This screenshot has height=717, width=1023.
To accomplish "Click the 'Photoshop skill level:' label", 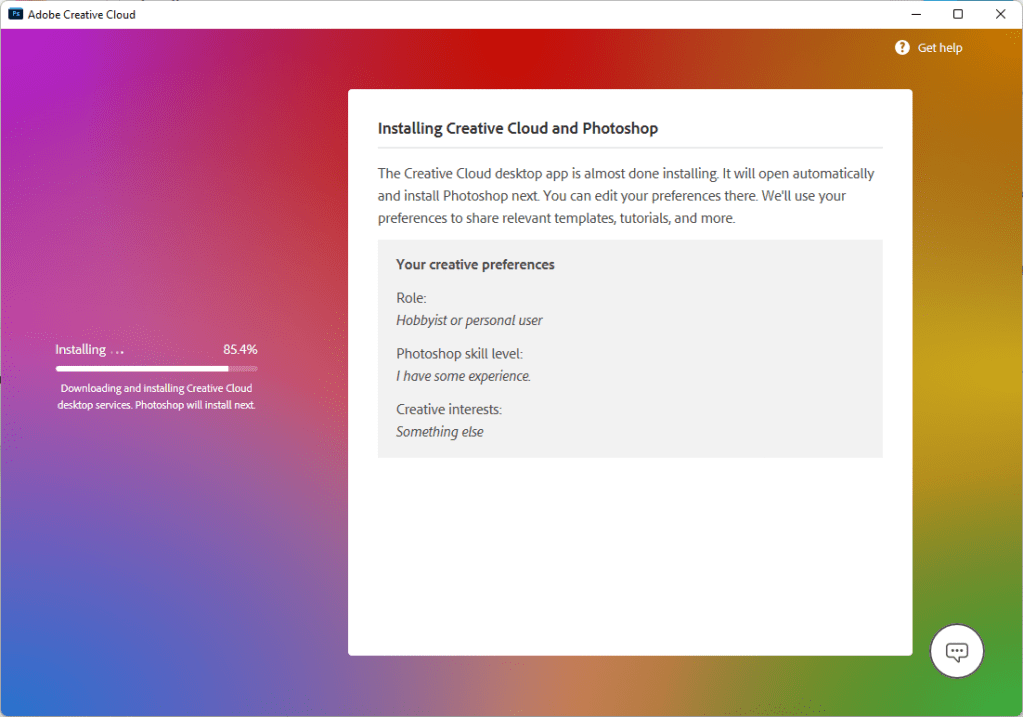I will [459, 354].
